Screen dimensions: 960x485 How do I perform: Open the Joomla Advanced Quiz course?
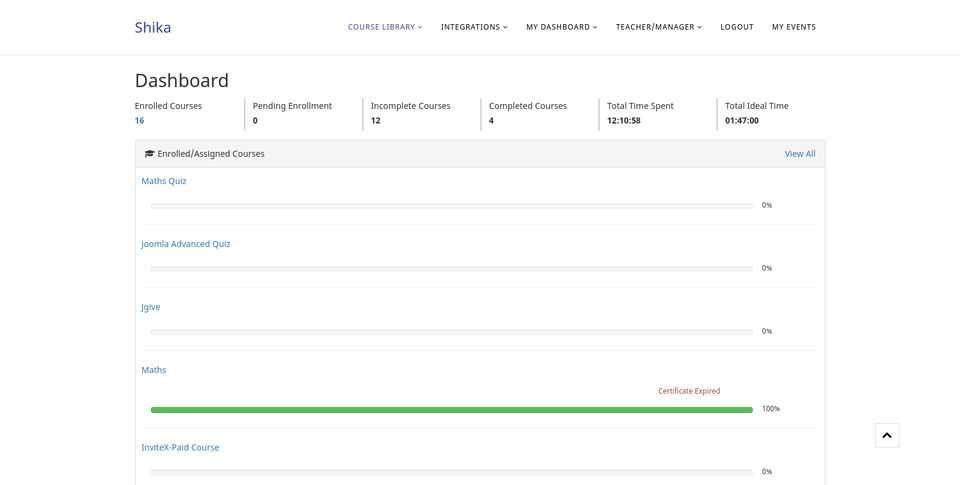(x=186, y=244)
